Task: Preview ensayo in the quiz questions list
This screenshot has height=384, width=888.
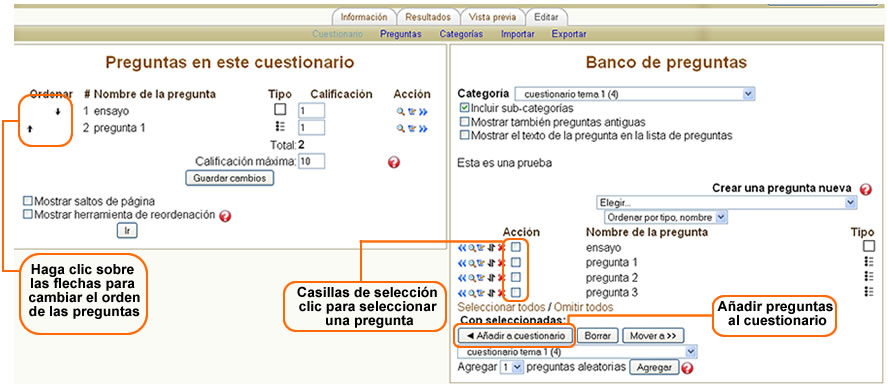Action: (400, 112)
